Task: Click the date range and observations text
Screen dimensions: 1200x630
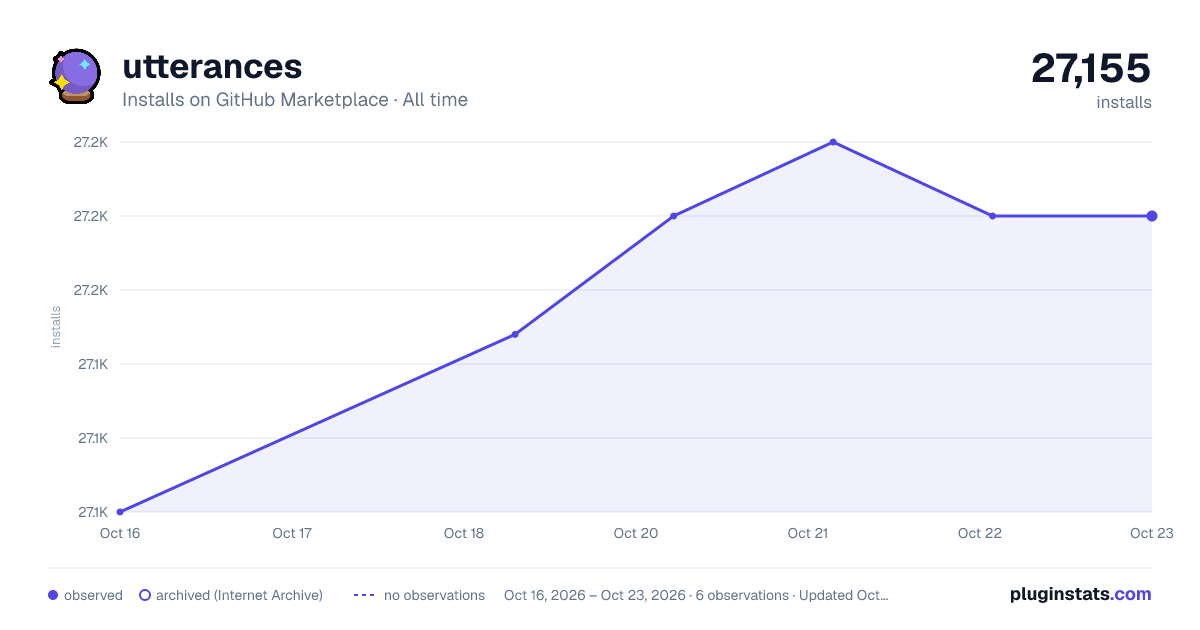Action: (x=696, y=595)
